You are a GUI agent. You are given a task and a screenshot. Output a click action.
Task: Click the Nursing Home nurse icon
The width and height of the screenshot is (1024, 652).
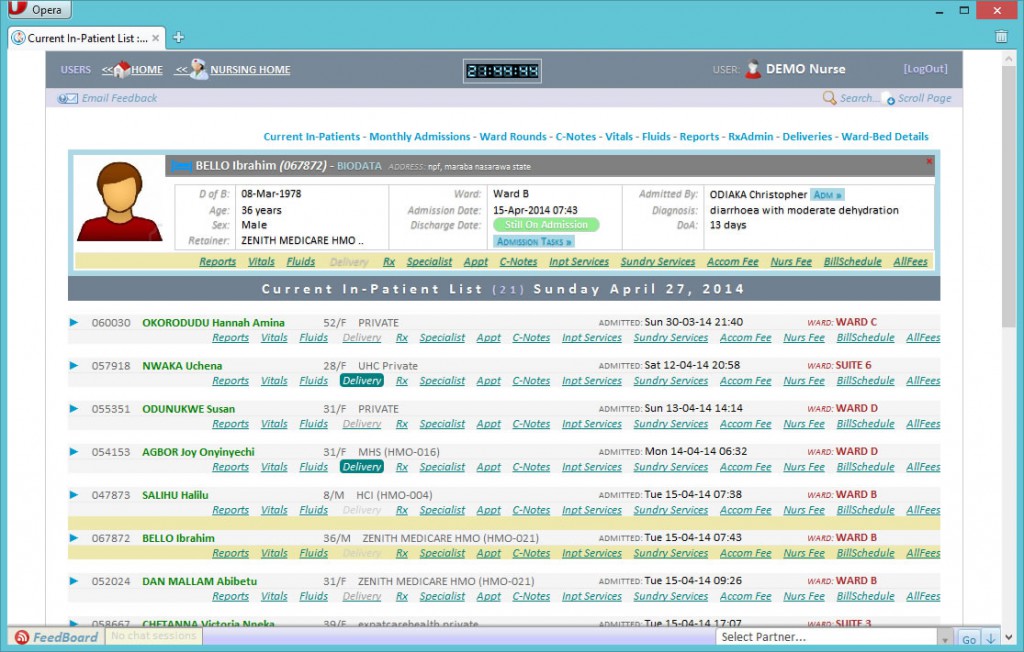click(x=198, y=69)
